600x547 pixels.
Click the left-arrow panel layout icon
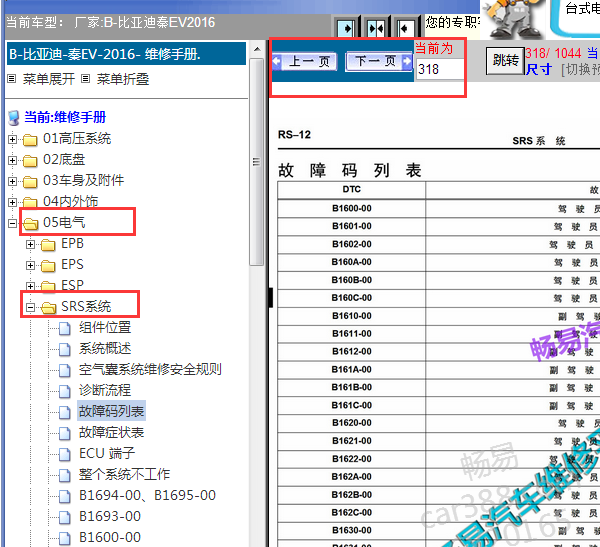(405, 28)
